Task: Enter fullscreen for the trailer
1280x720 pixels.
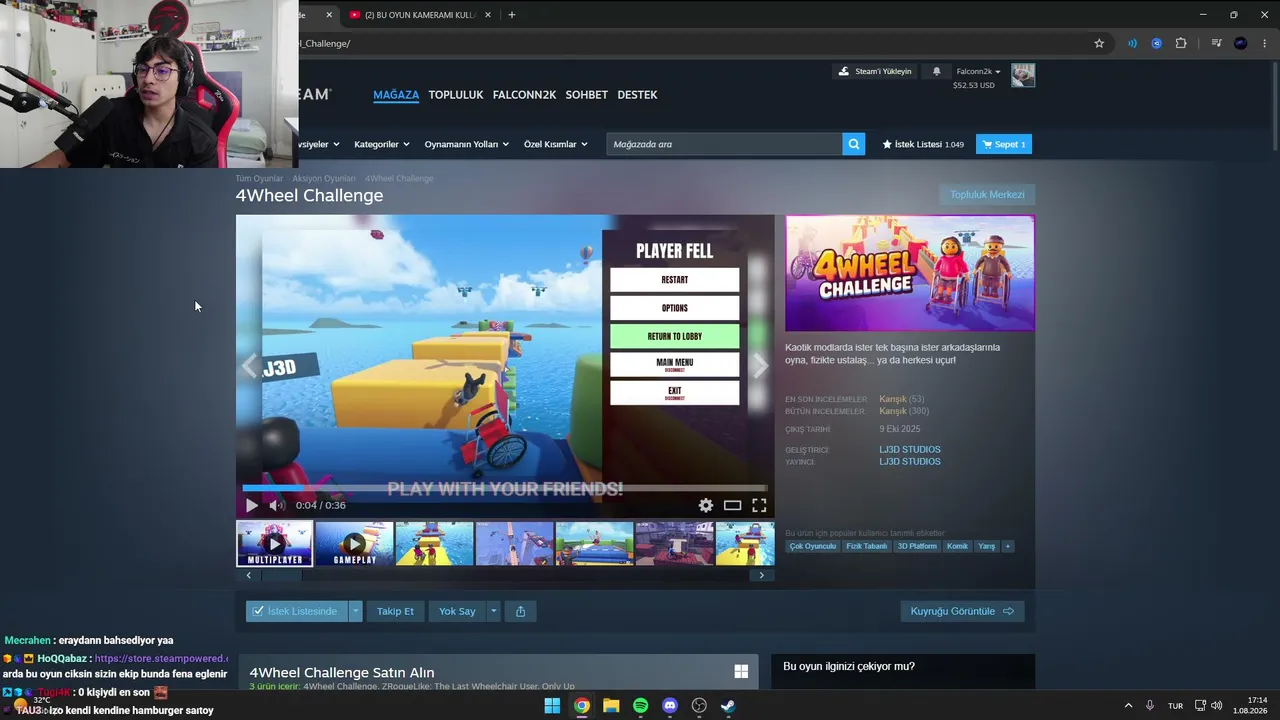Action: pos(759,506)
